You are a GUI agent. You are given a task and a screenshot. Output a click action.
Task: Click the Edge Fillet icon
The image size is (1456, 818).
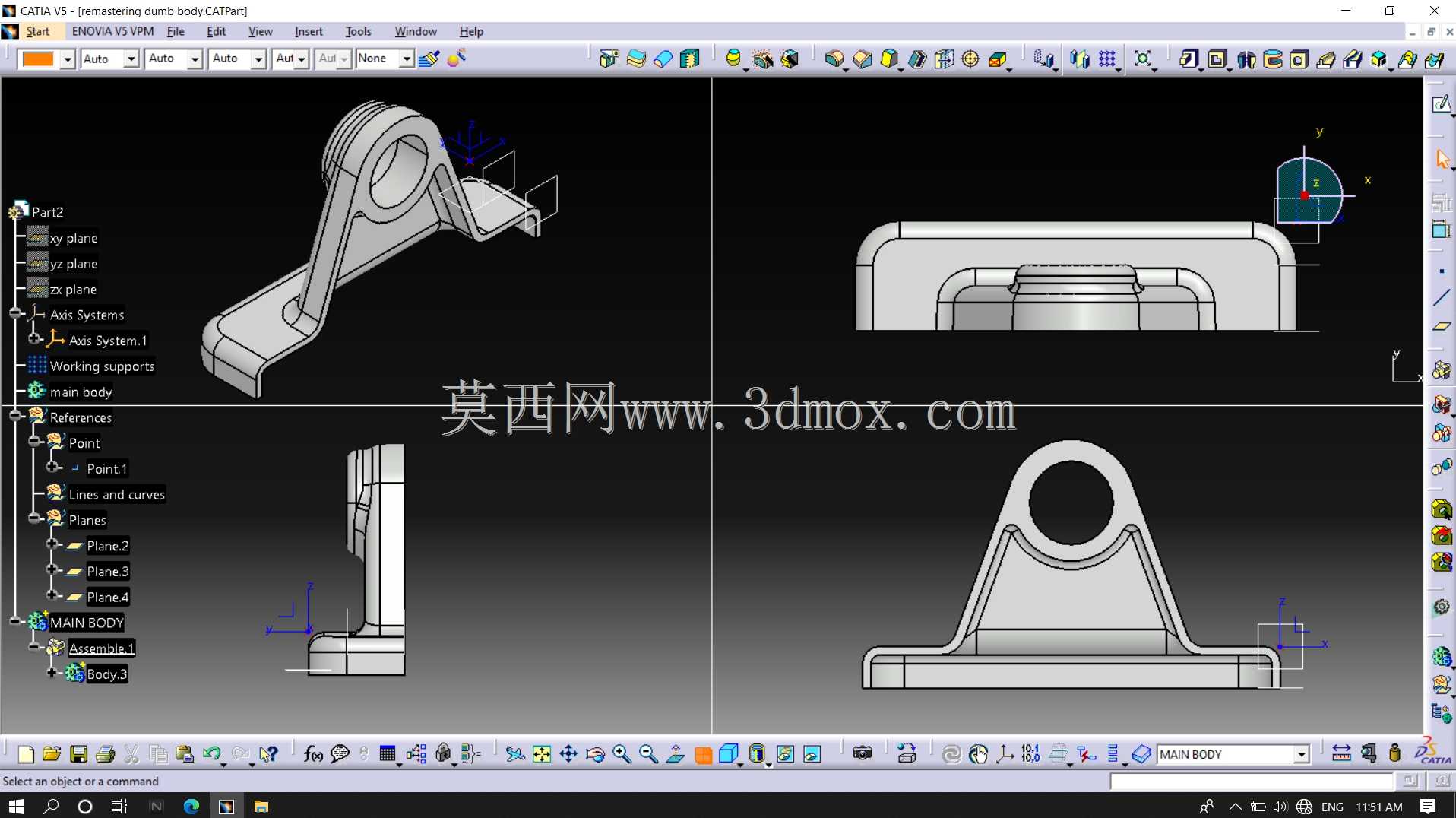tap(834, 59)
